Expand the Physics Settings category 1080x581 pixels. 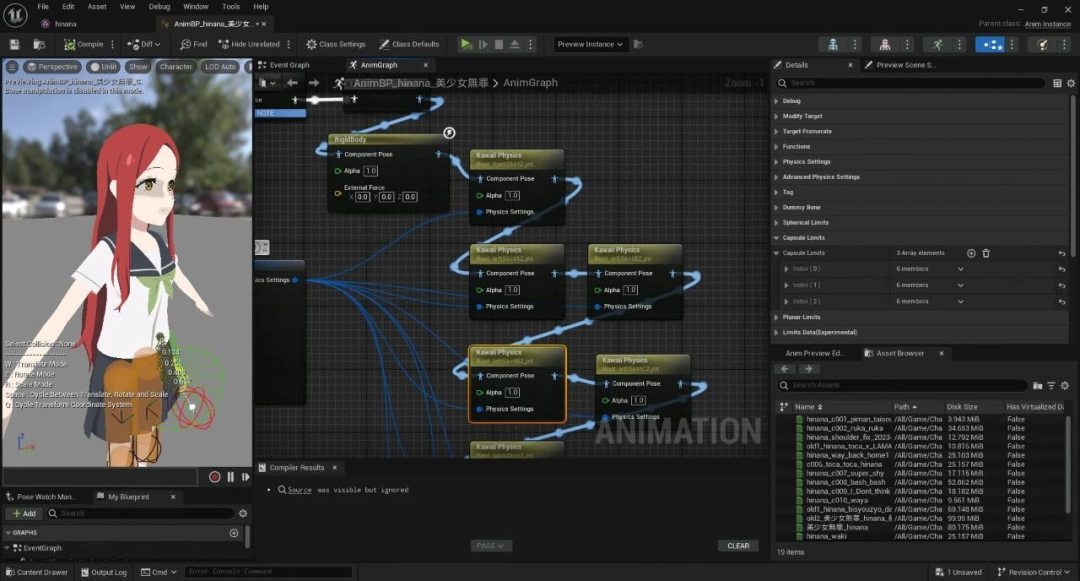tap(776, 162)
